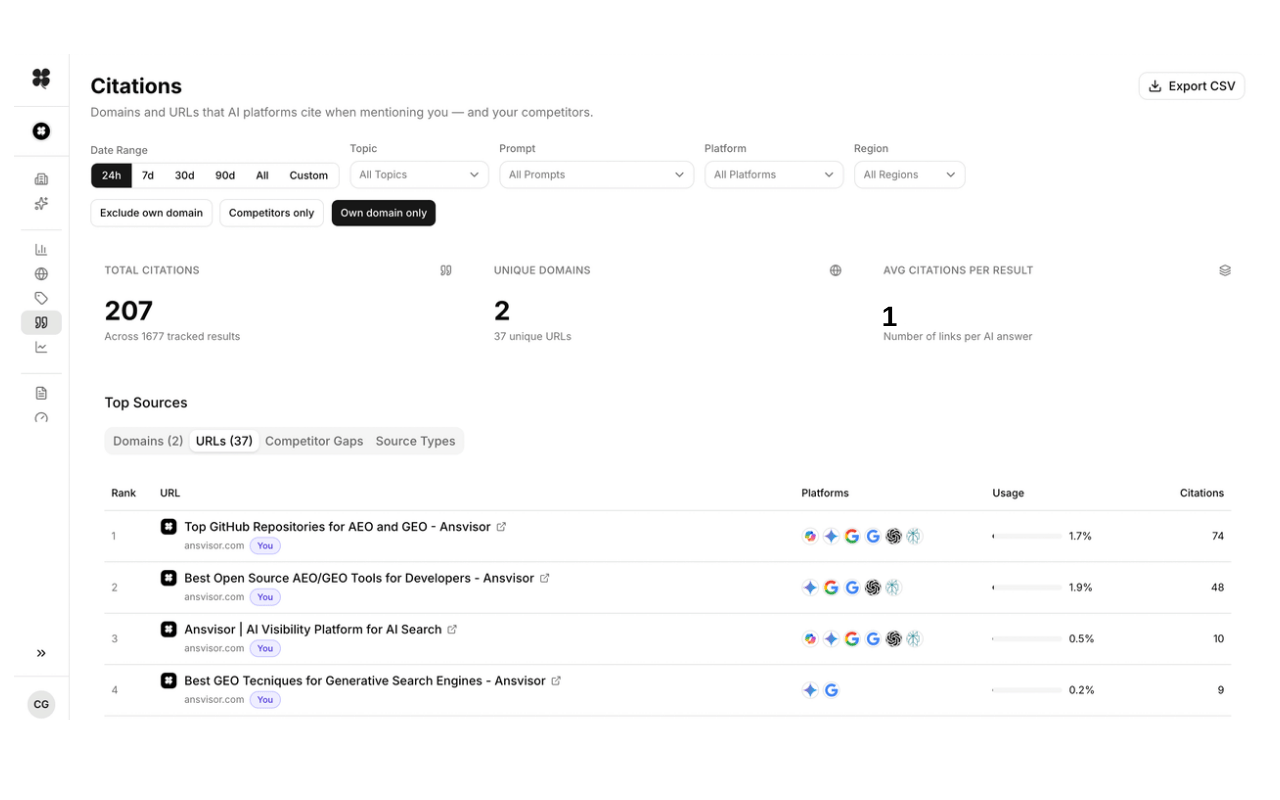
Task: Click the Gemini sparkle icon in rank 4 row
Action: point(810,690)
